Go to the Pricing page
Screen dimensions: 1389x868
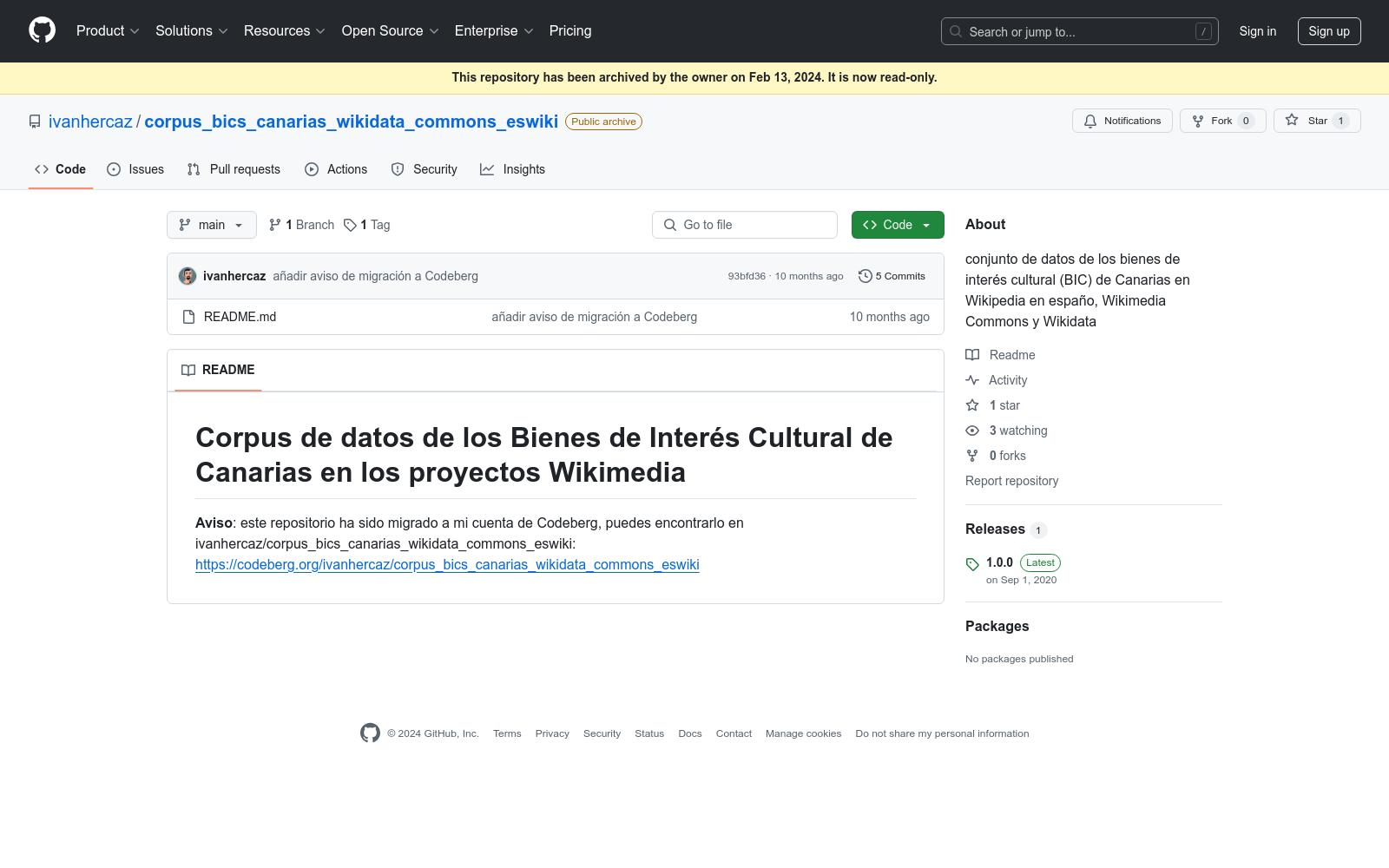(570, 31)
